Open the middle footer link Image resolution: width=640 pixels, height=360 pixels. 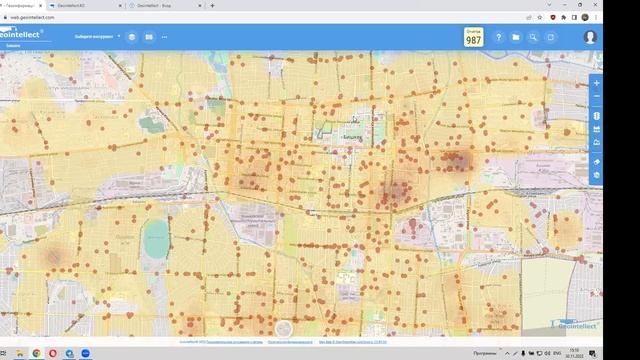tap(290, 342)
